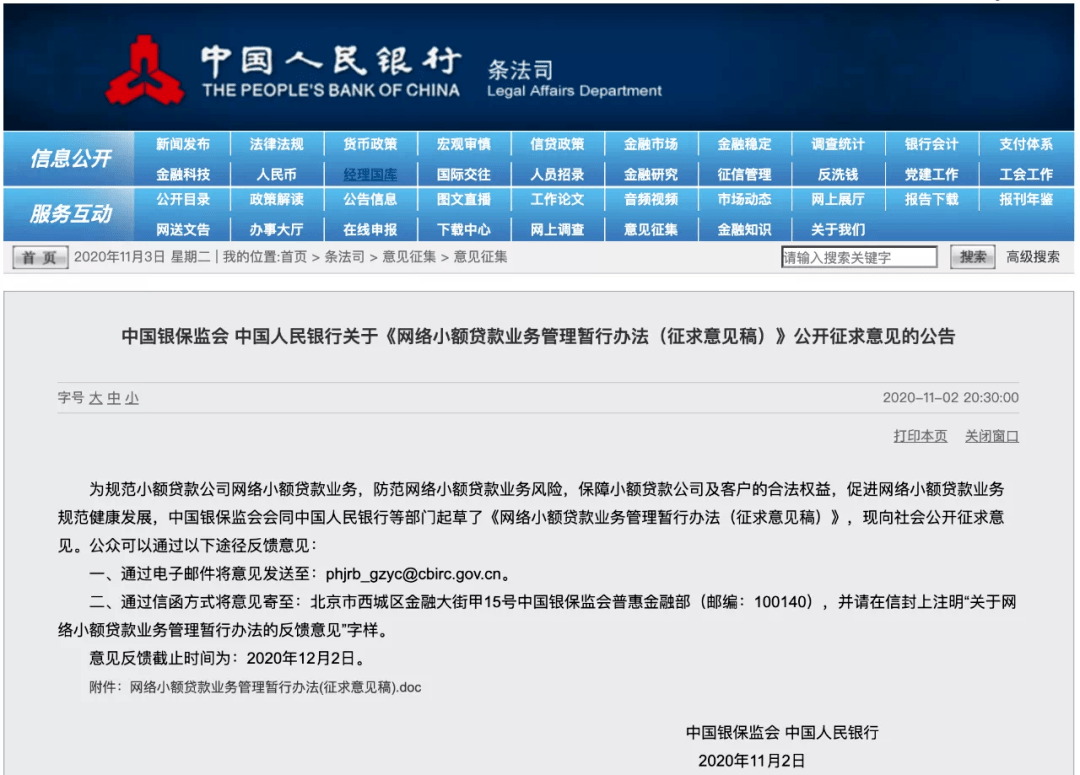Go to 关于我们 page
This screenshot has height=775, width=1080.
point(838,229)
